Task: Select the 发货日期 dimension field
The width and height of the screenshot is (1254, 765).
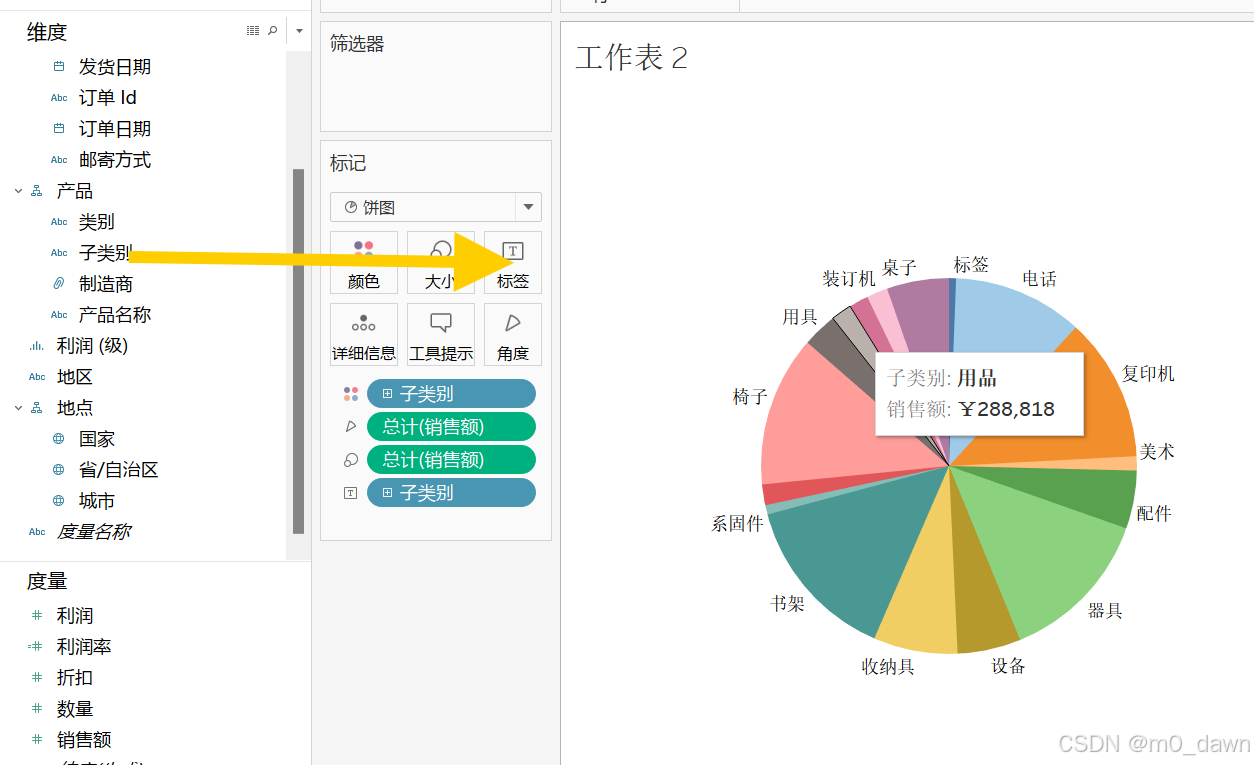Action: point(115,67)
